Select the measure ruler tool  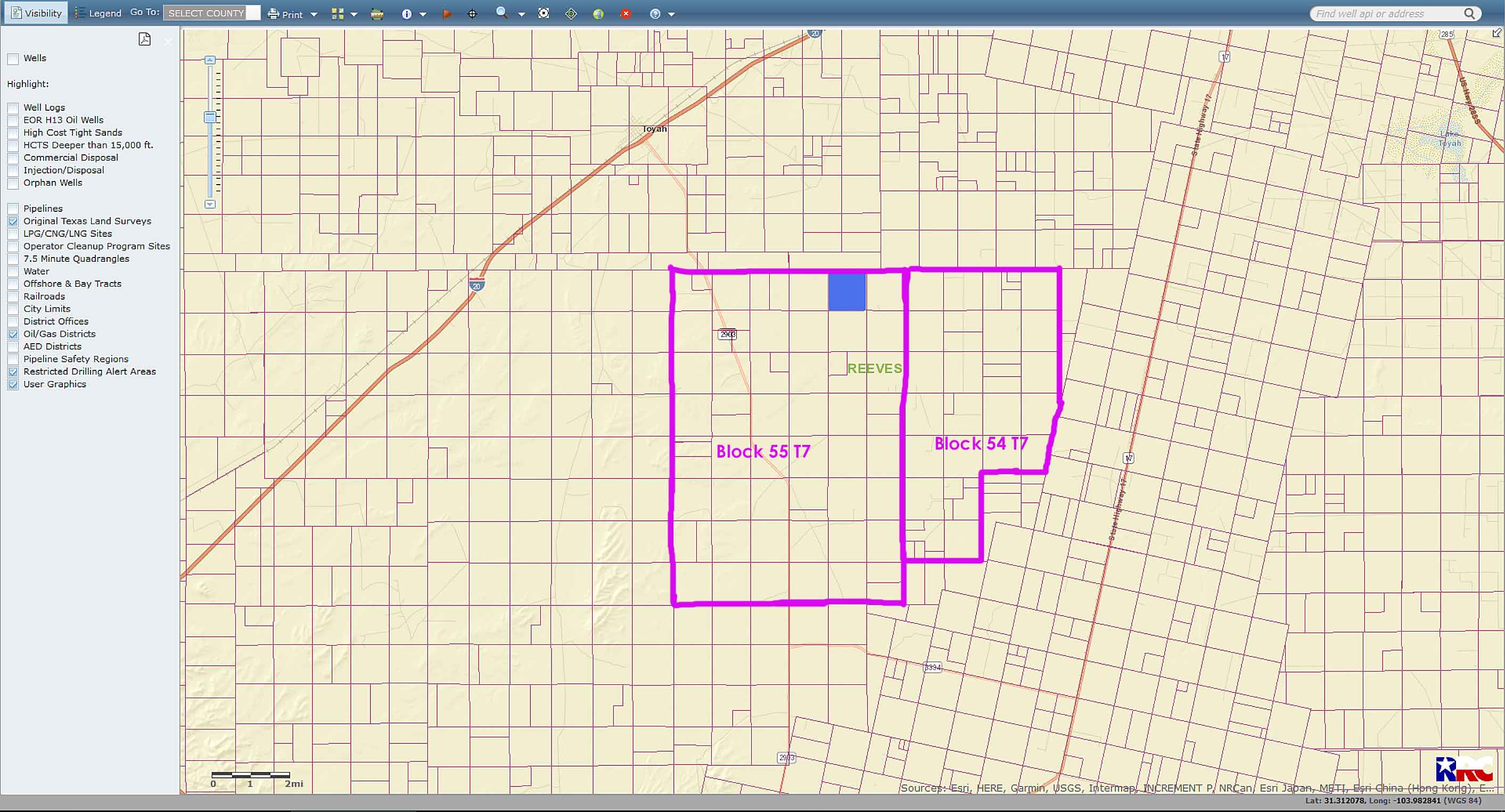click(377, 14)
